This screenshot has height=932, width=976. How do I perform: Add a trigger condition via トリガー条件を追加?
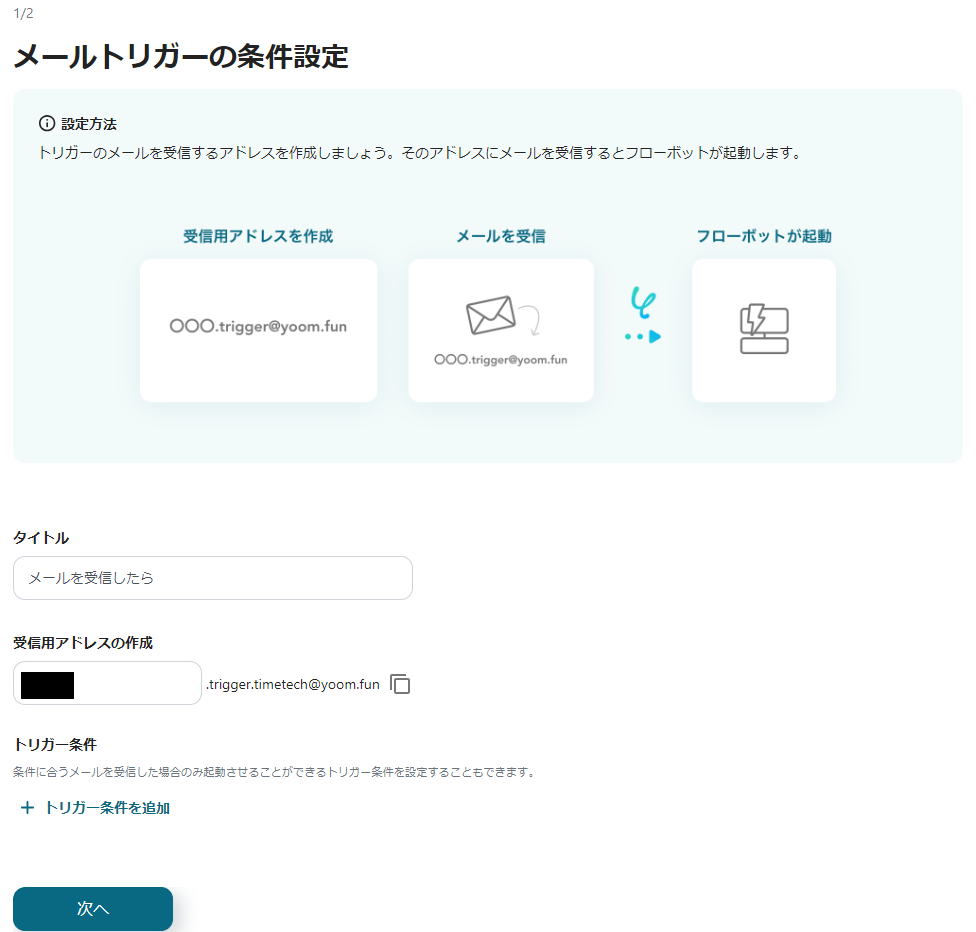[x=95, y=807]
